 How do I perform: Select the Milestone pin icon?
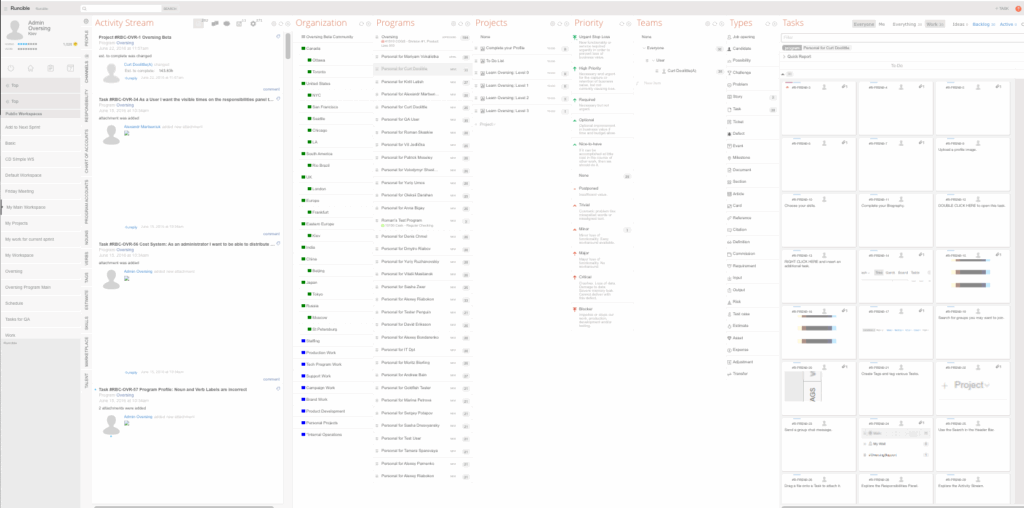tap(729, 157)
